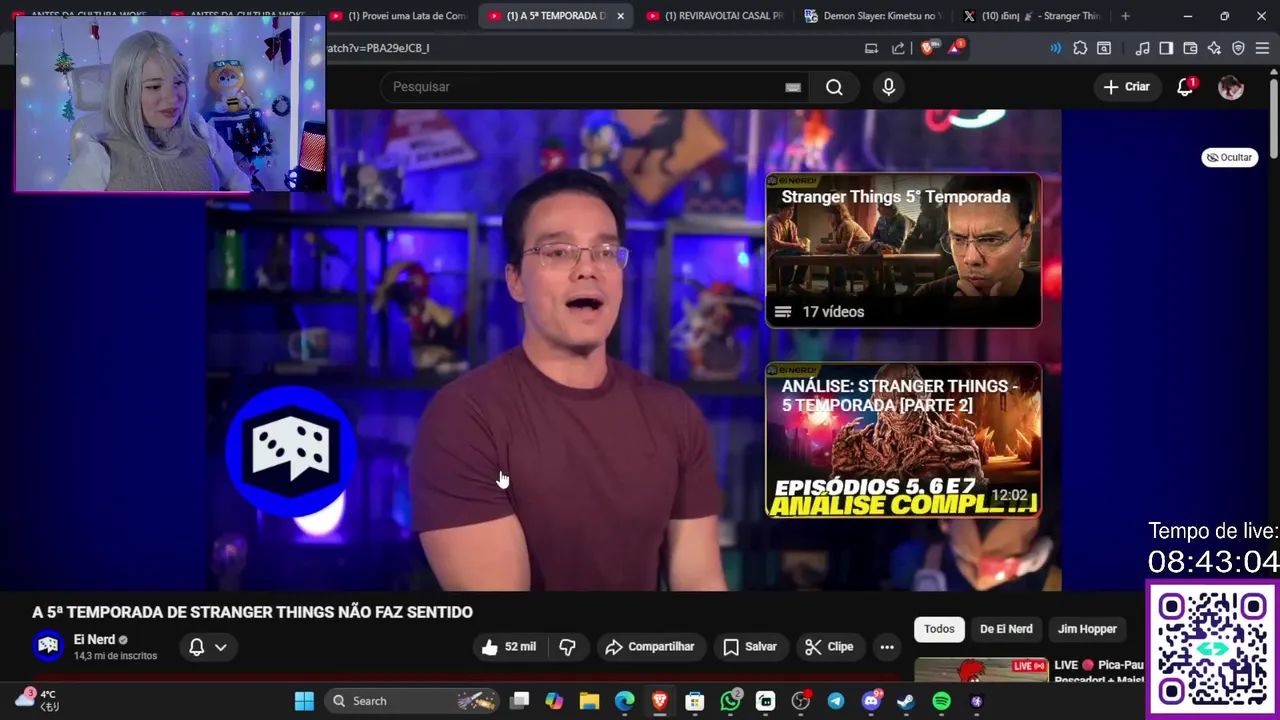Toggle the browser sidebar panel
Viewport: 1280px width, 720px height.
click(1166, 48)
